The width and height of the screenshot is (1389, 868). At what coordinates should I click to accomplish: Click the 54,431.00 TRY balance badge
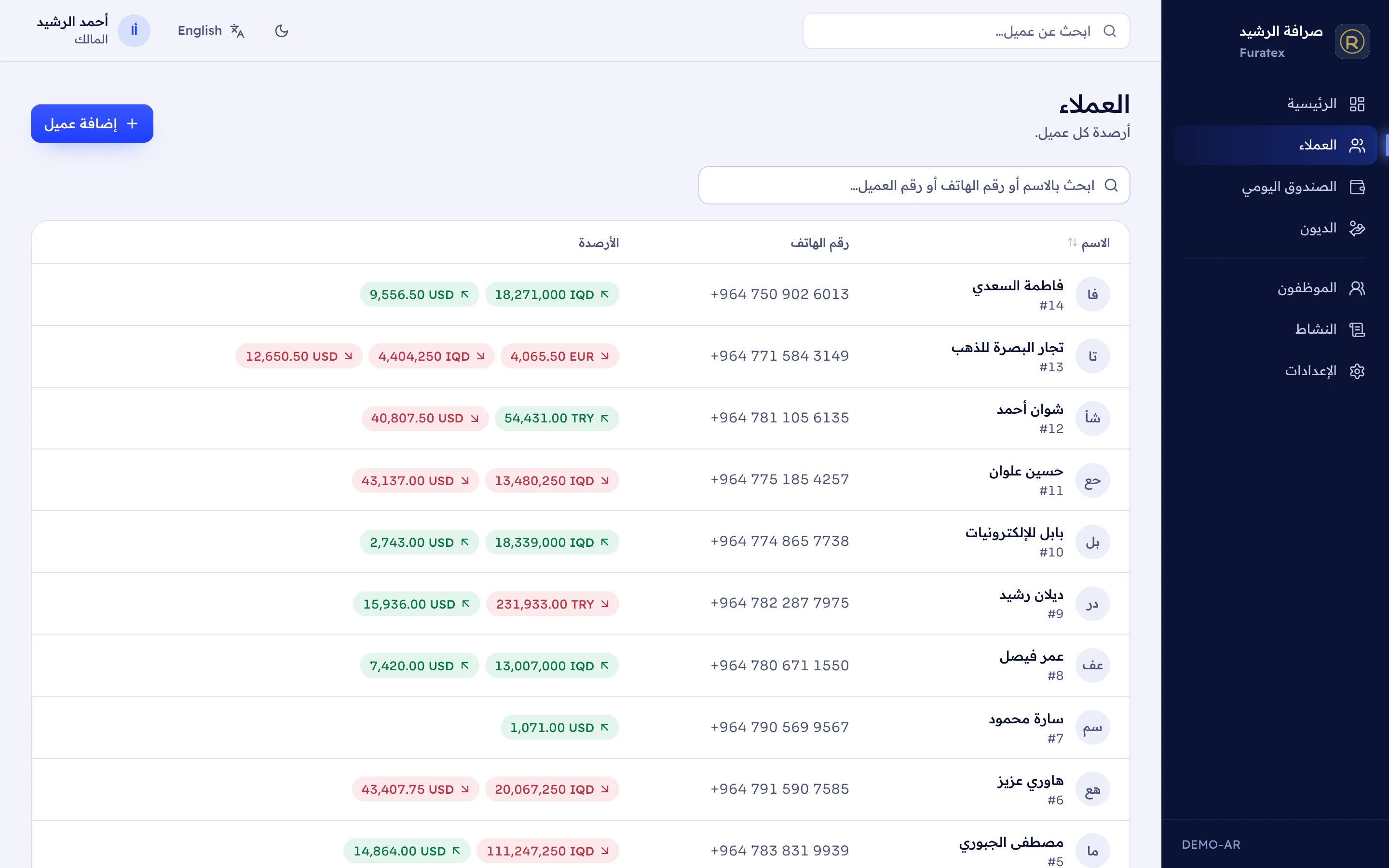point(557,419)
